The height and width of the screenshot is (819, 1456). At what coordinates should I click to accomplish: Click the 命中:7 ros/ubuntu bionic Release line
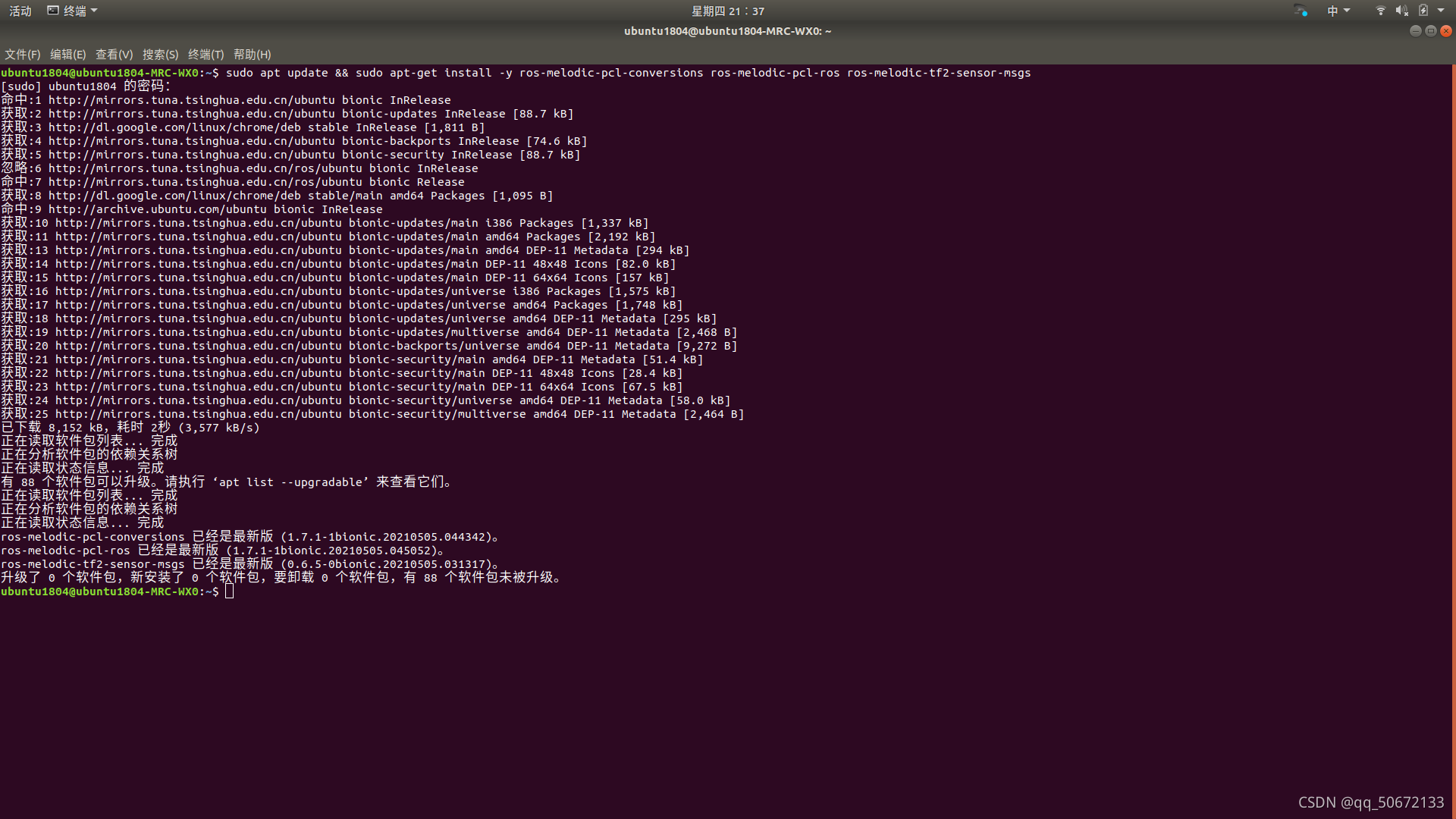[233, 182]
